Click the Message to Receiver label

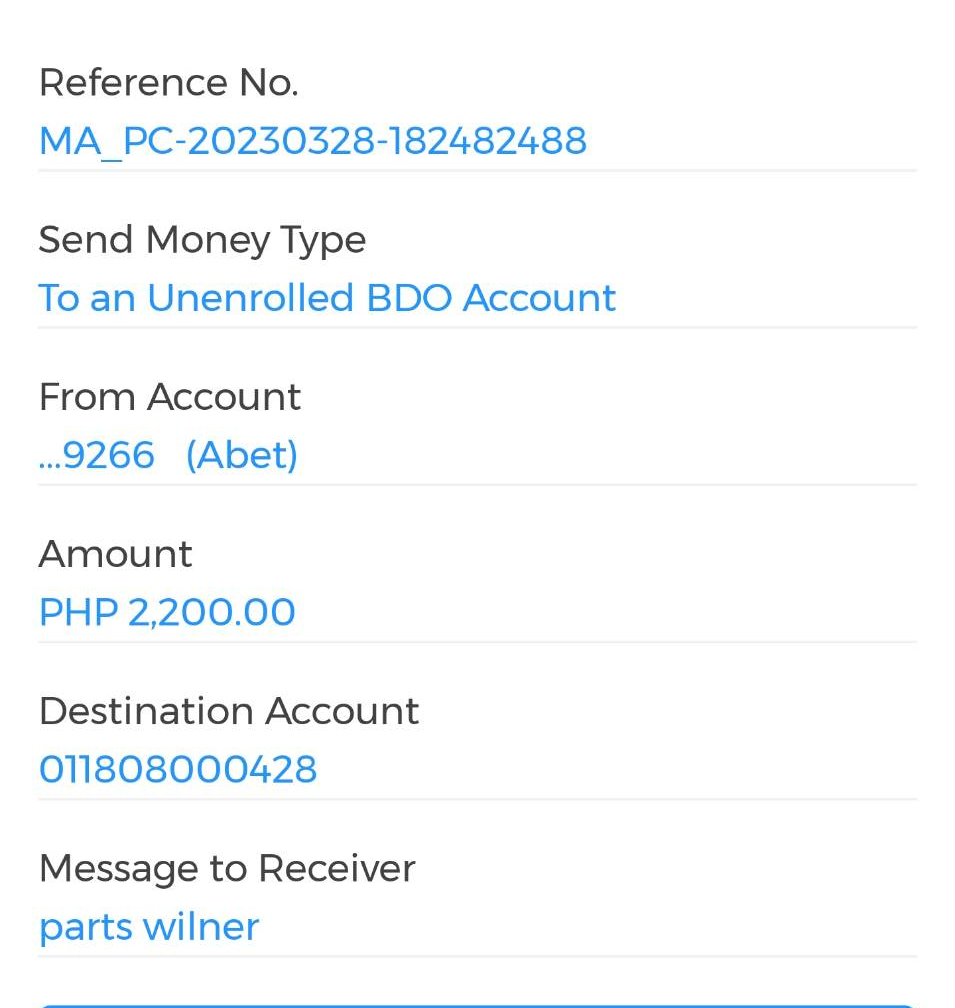226,868
